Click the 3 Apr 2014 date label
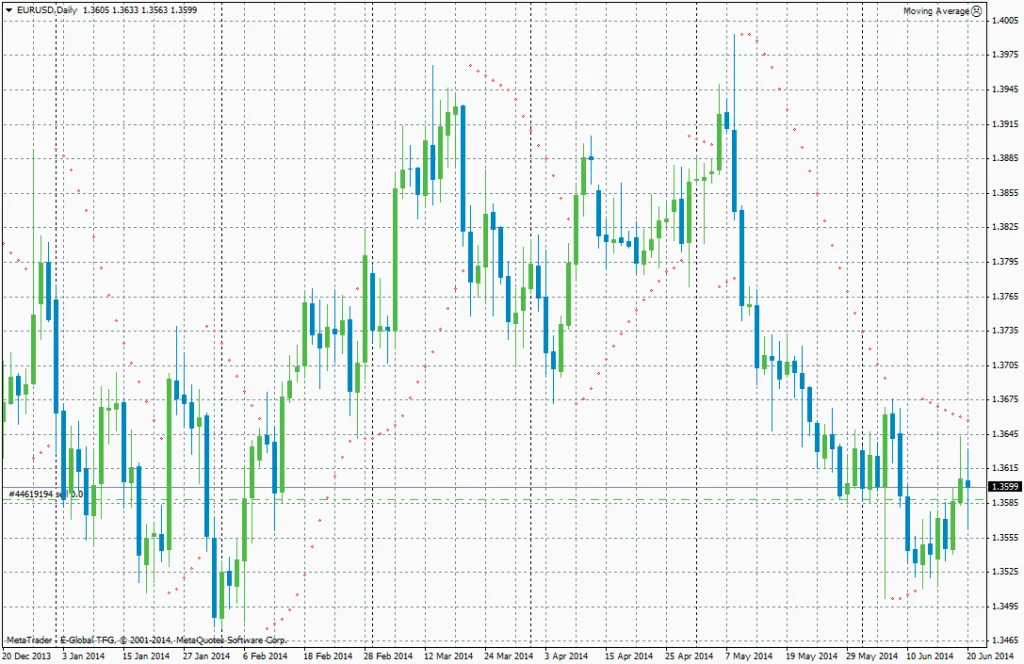 pyautogui.click(x=566, y=656)
